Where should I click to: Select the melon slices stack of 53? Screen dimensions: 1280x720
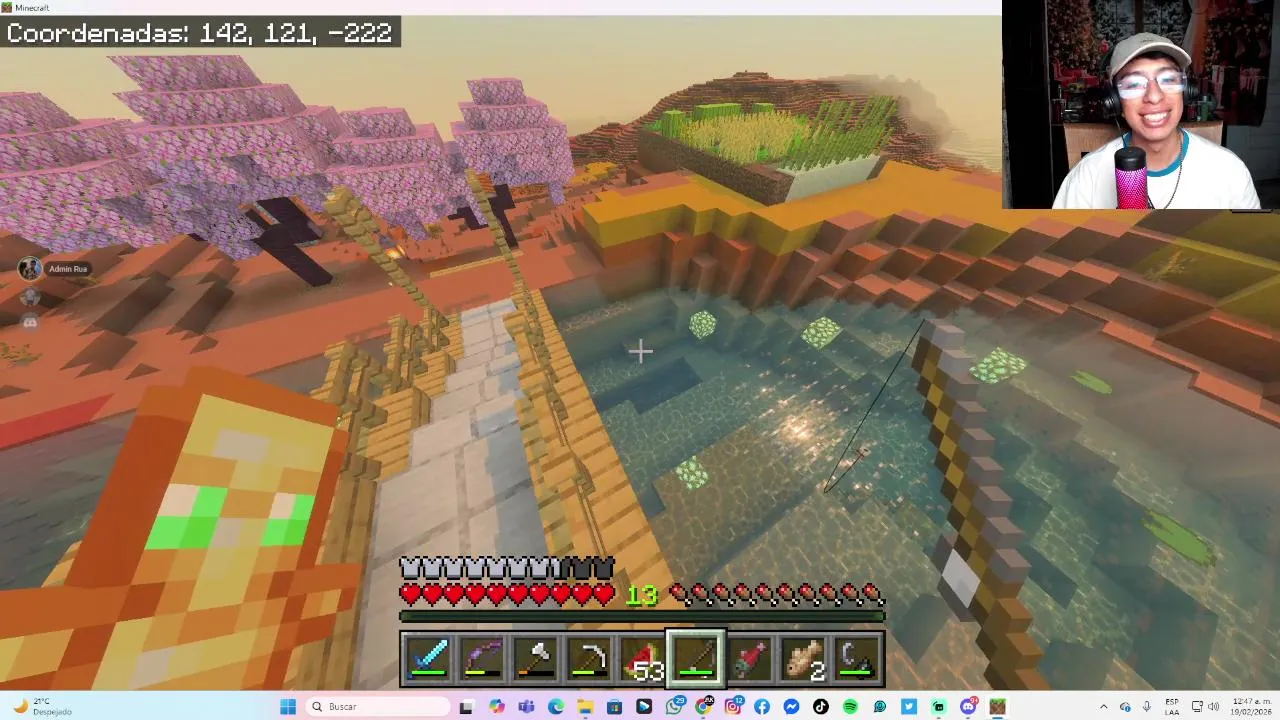(x=643, y=659)
